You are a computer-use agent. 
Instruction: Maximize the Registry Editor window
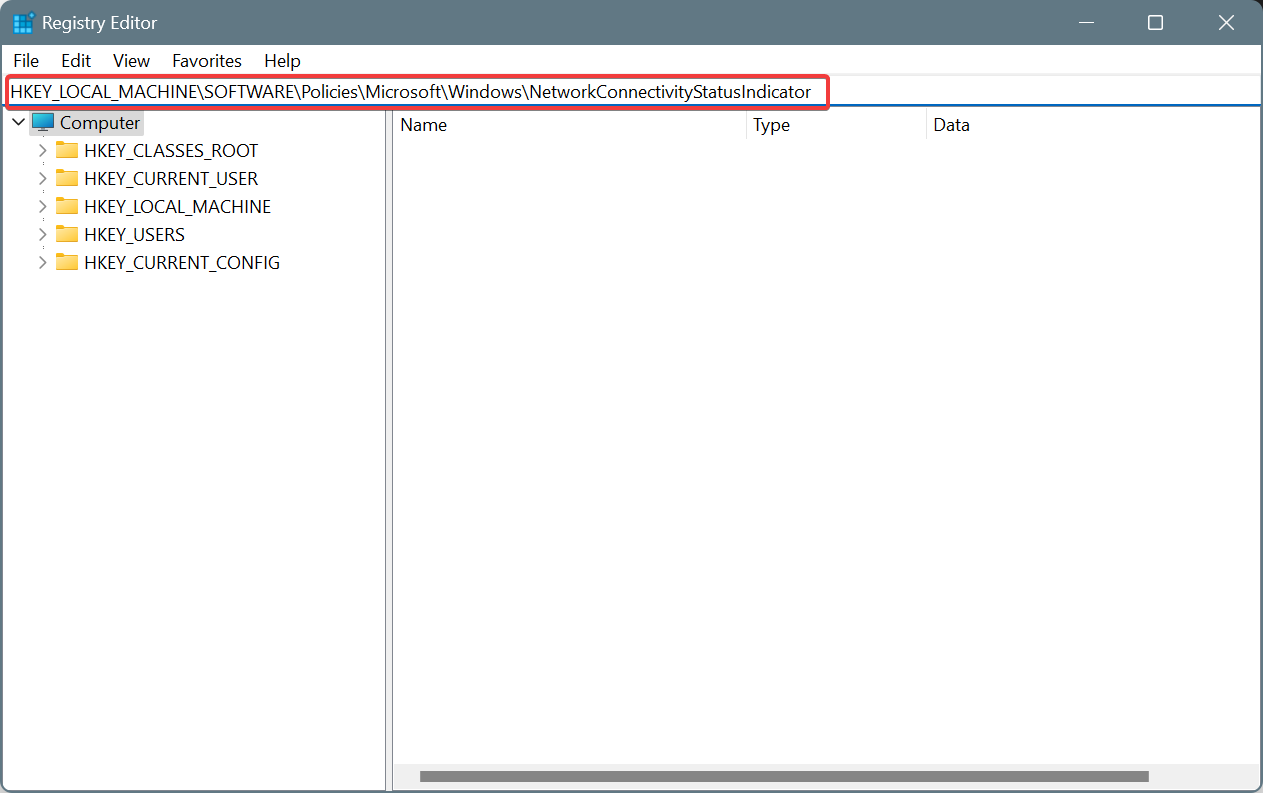pyautogui.click(x=1155, y=22)
